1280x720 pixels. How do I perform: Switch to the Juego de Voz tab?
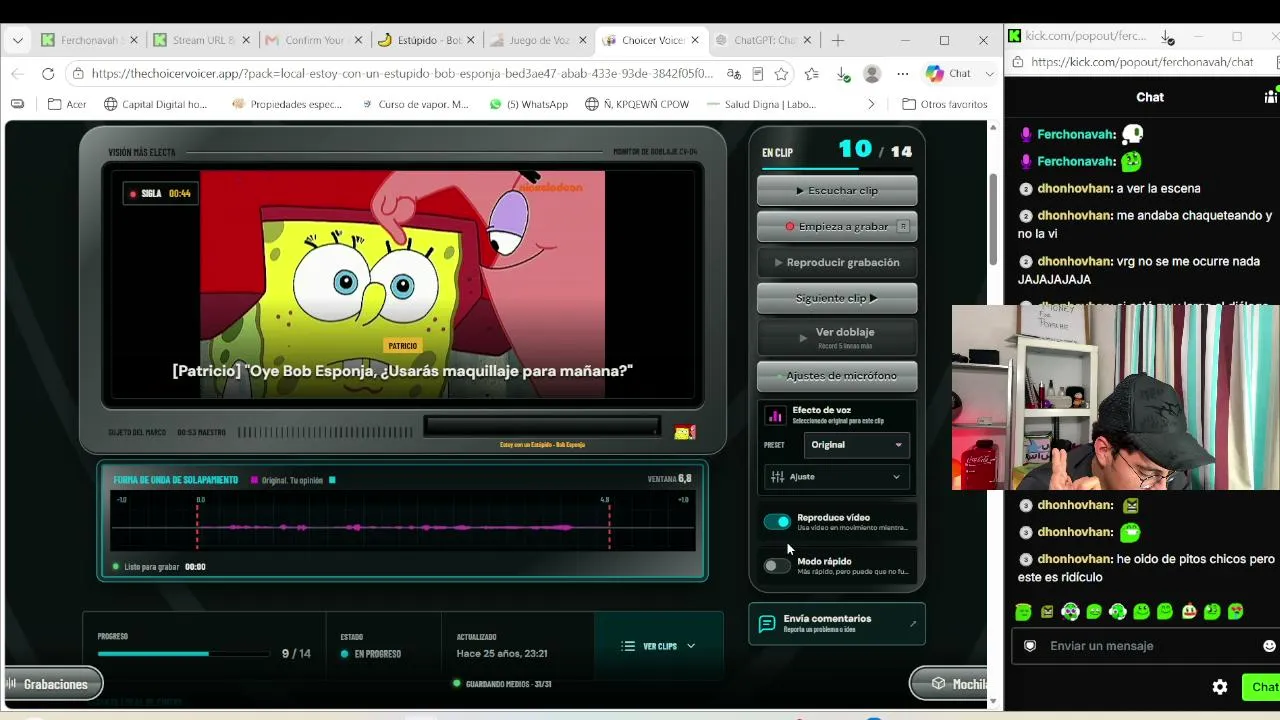point(540,40)
